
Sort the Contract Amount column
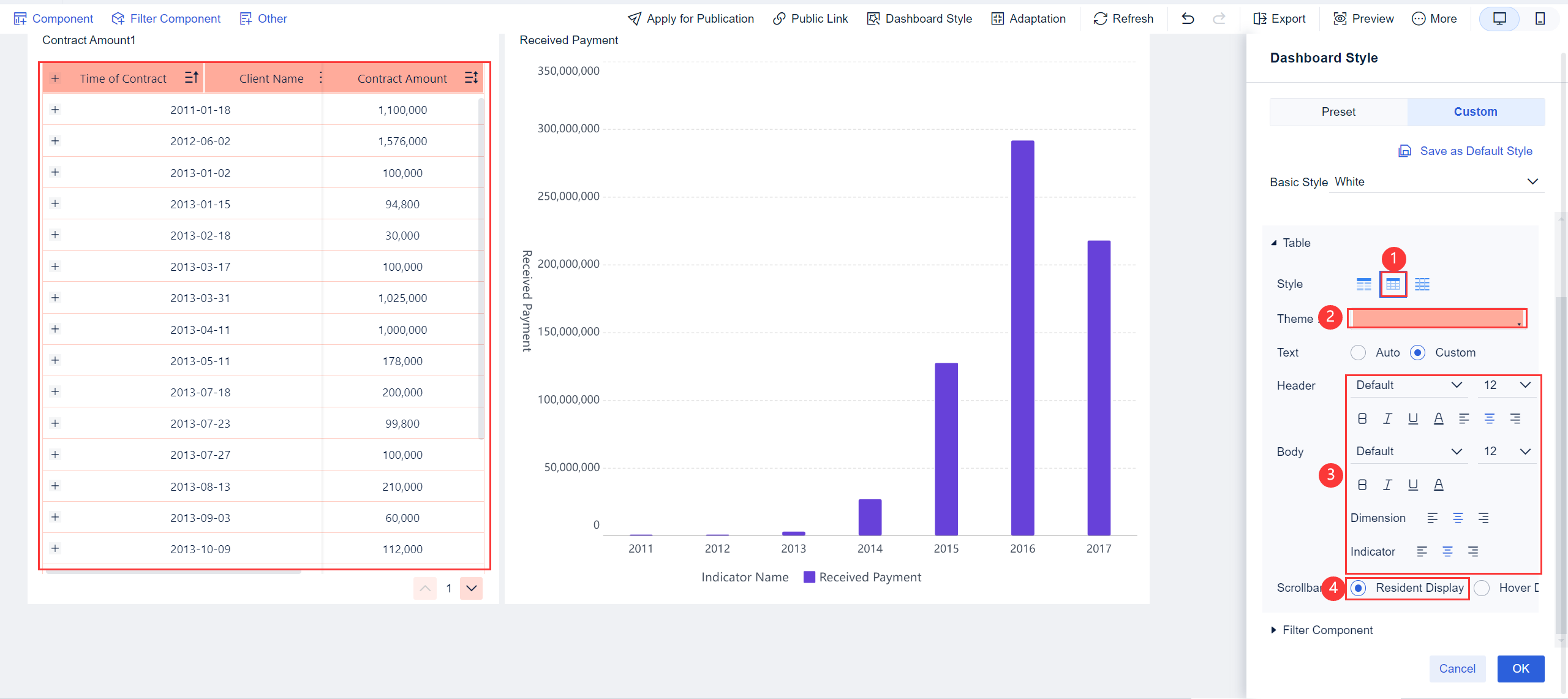point(471,77)
